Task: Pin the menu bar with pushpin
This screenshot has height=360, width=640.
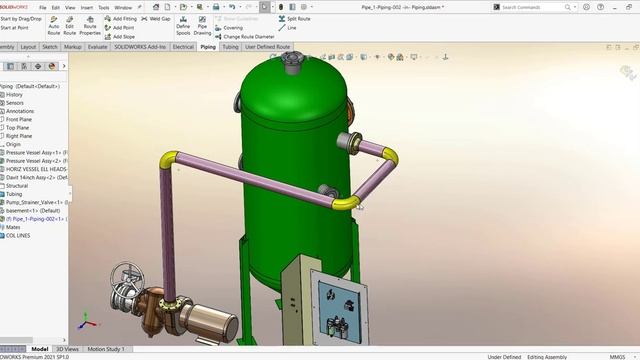Action: pos(139,7)
